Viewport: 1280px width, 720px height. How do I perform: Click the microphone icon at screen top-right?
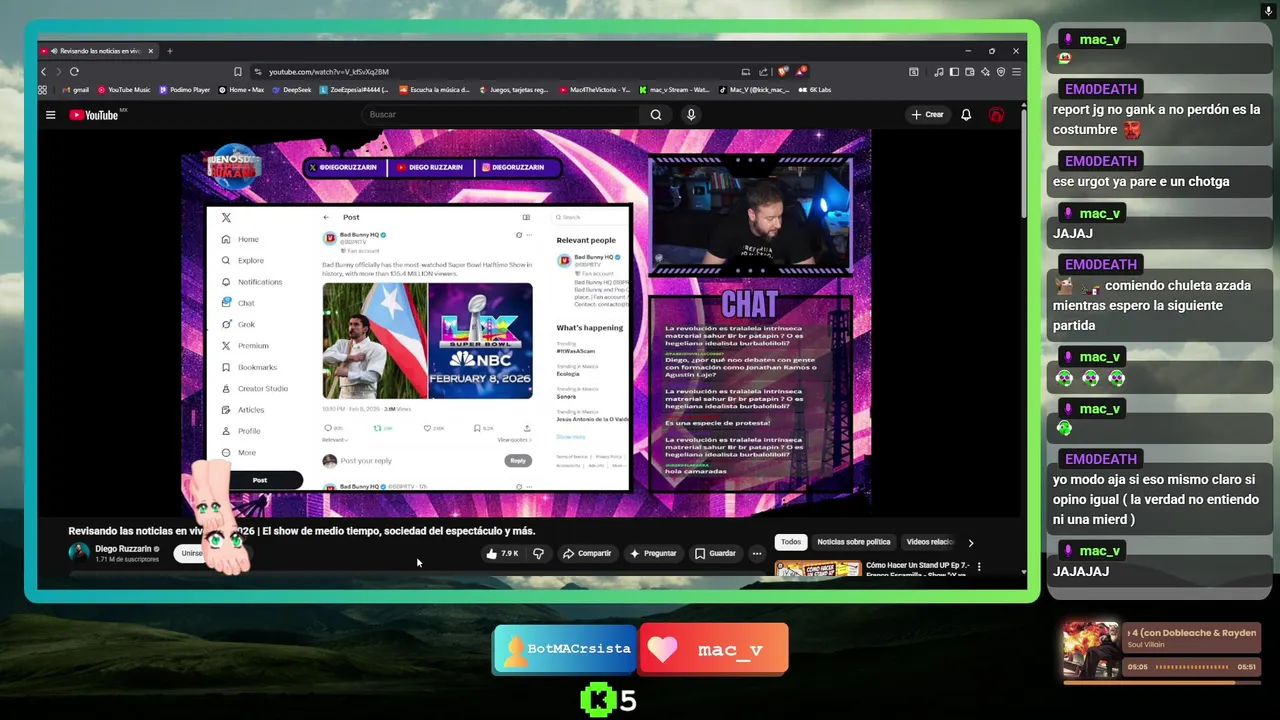coord(1269,11)
